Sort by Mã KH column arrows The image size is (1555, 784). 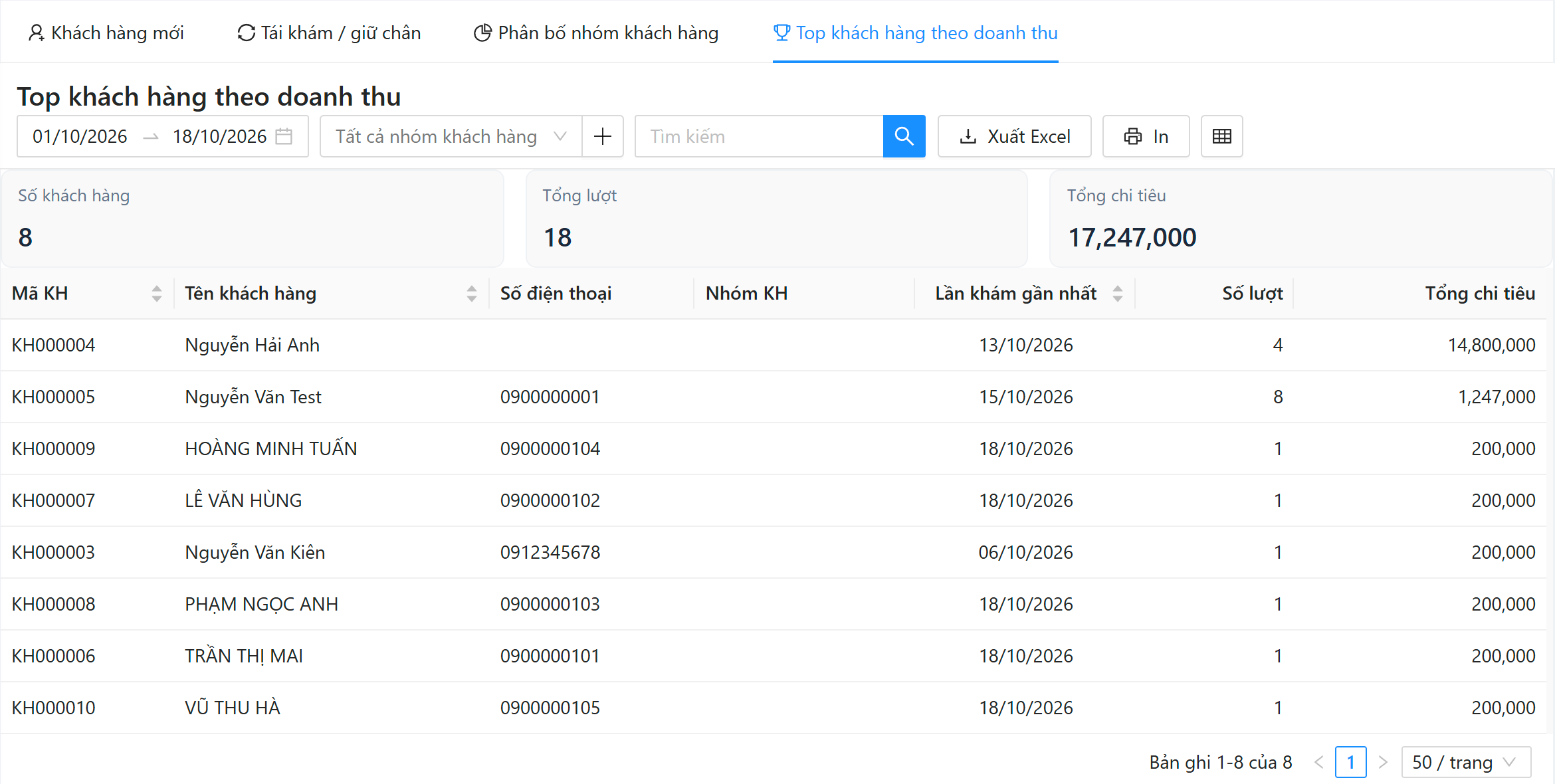click(156, 293)
